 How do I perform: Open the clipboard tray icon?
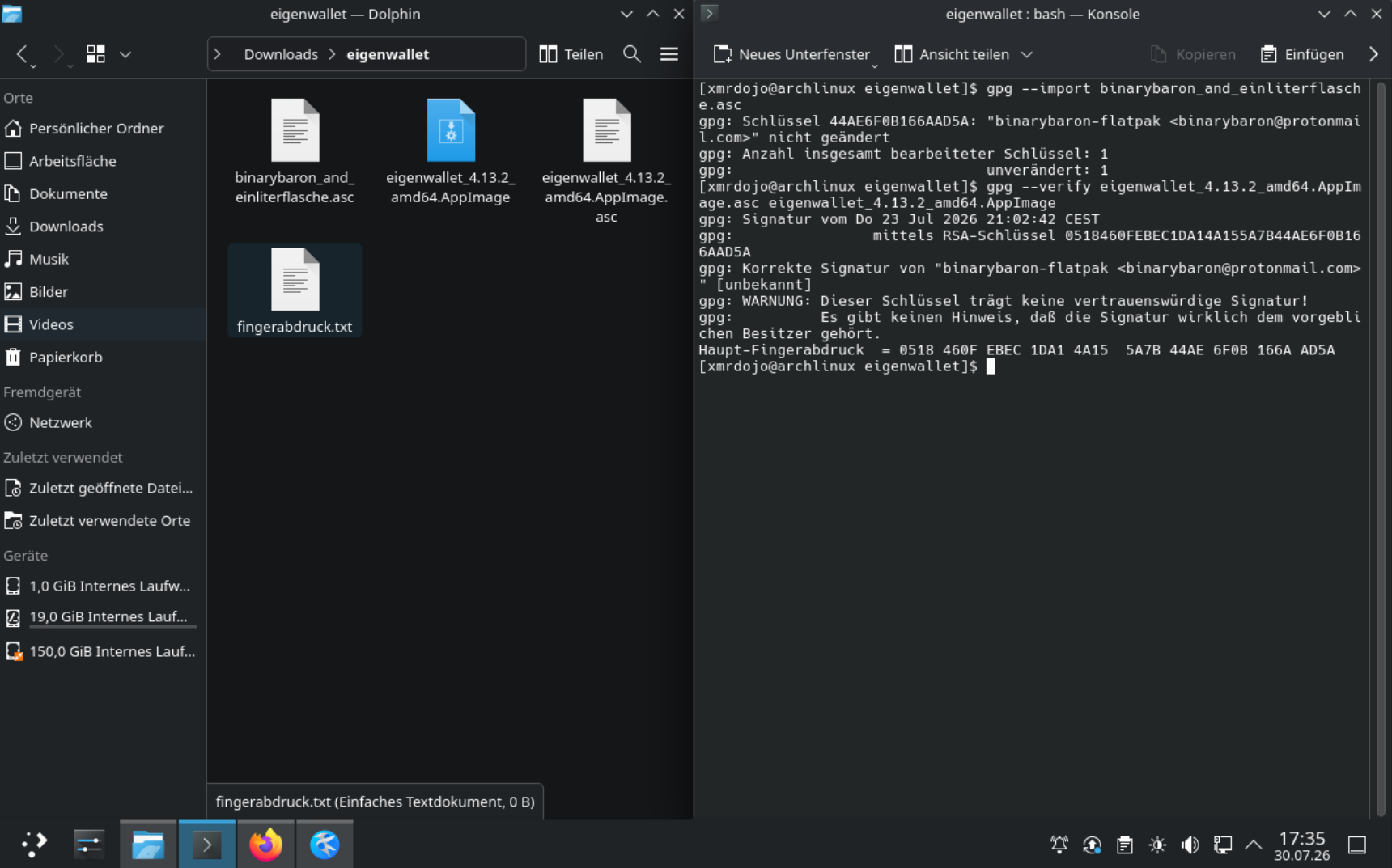(1125, 845)
